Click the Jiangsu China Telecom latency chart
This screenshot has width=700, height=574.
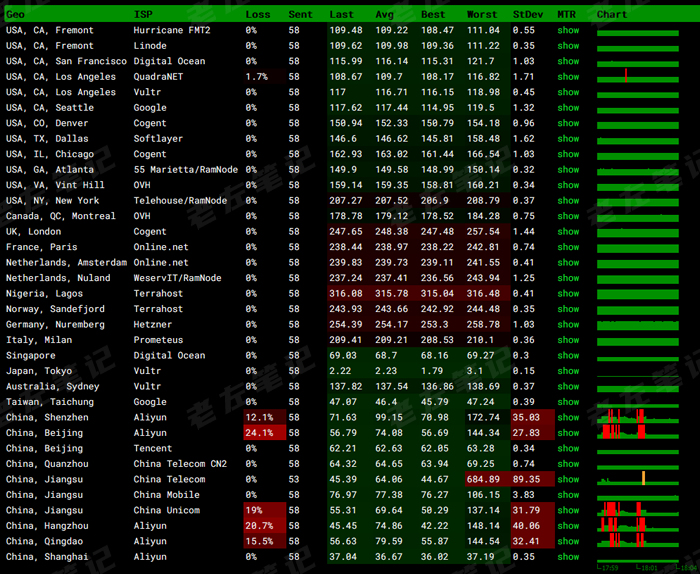tap(638, 478)
